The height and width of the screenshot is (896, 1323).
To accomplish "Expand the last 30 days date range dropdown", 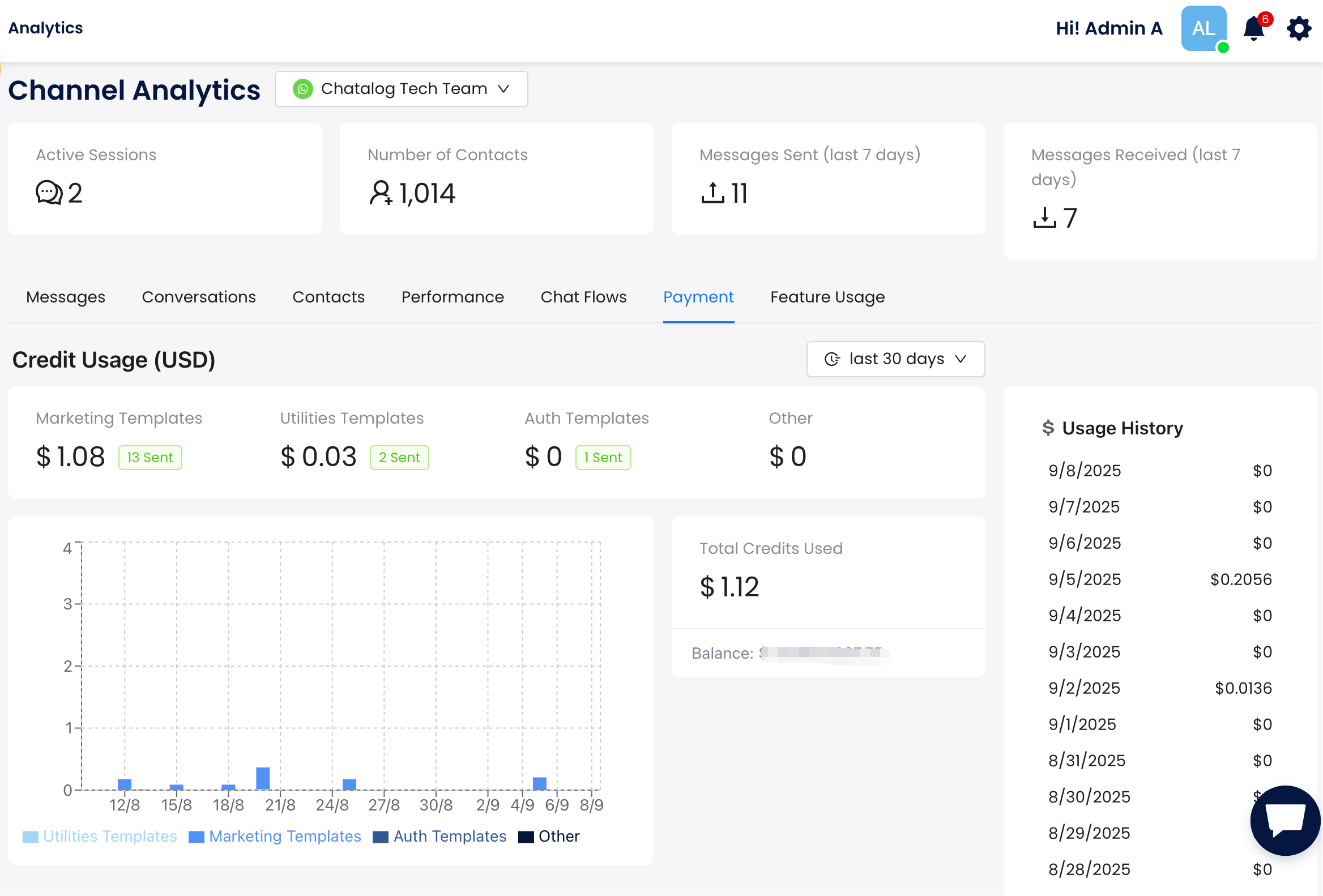I will [x=895, y=359].
